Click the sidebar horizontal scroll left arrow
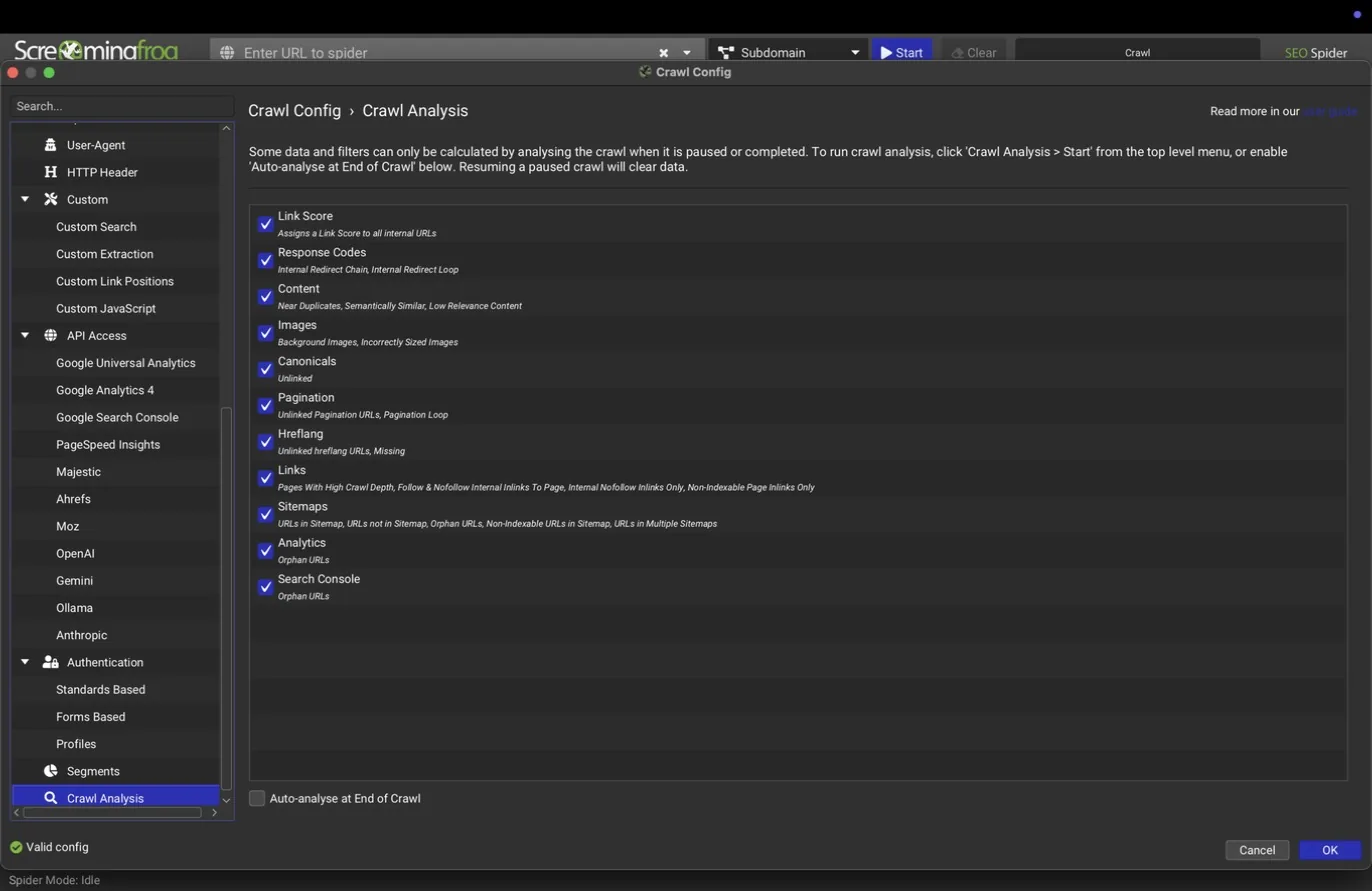 (17, 812)
